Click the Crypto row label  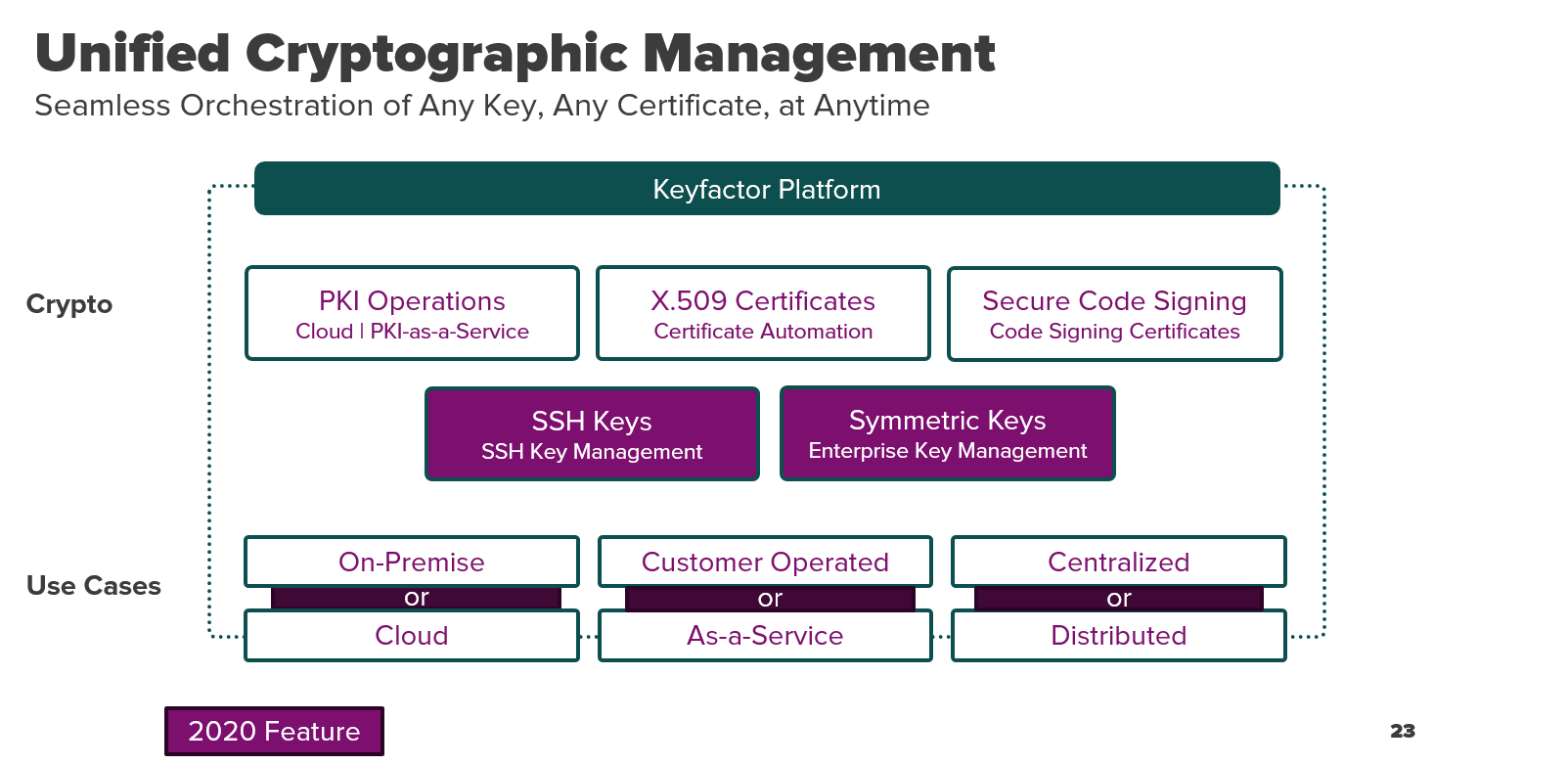[x=69, y=304]
